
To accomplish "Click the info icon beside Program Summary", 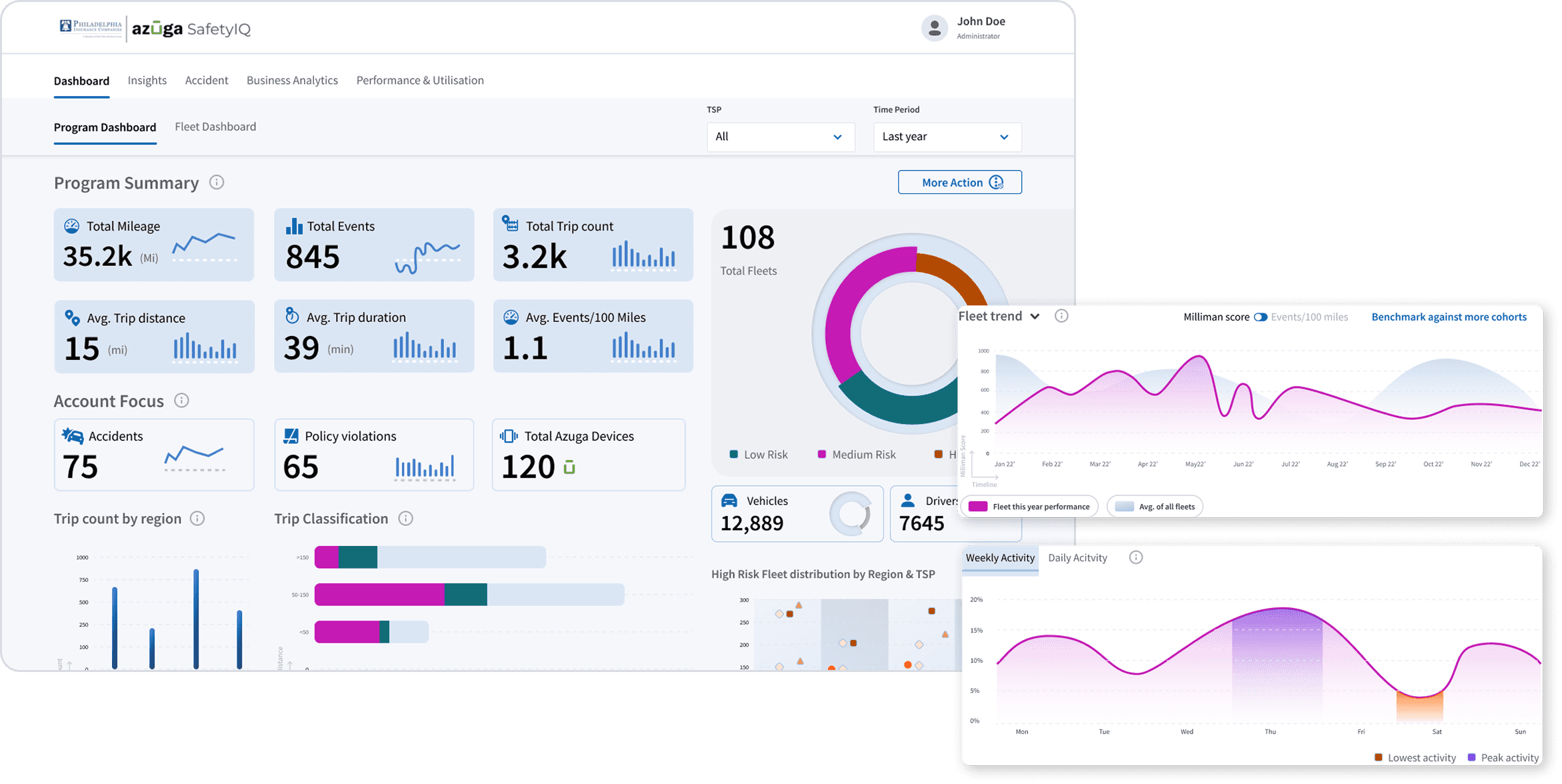I will point(217,182).
